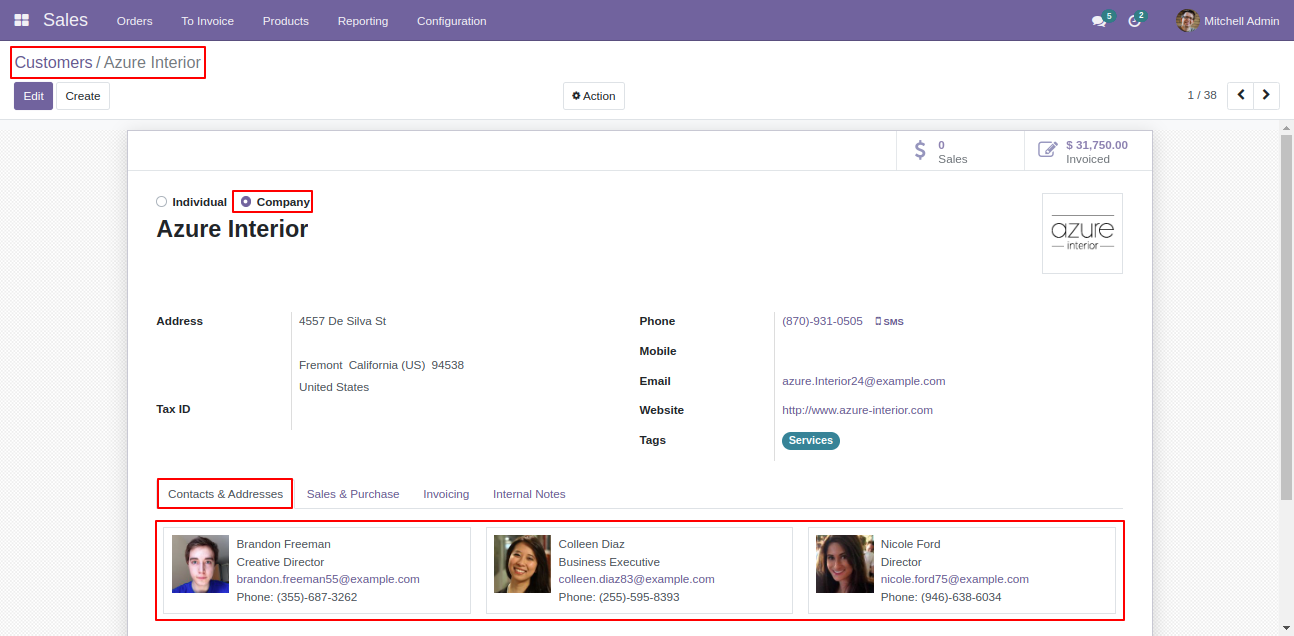Go to previous record arrow
Image resolution: width=1294 pixels, height=636 pixels.
click(1240, 95)
